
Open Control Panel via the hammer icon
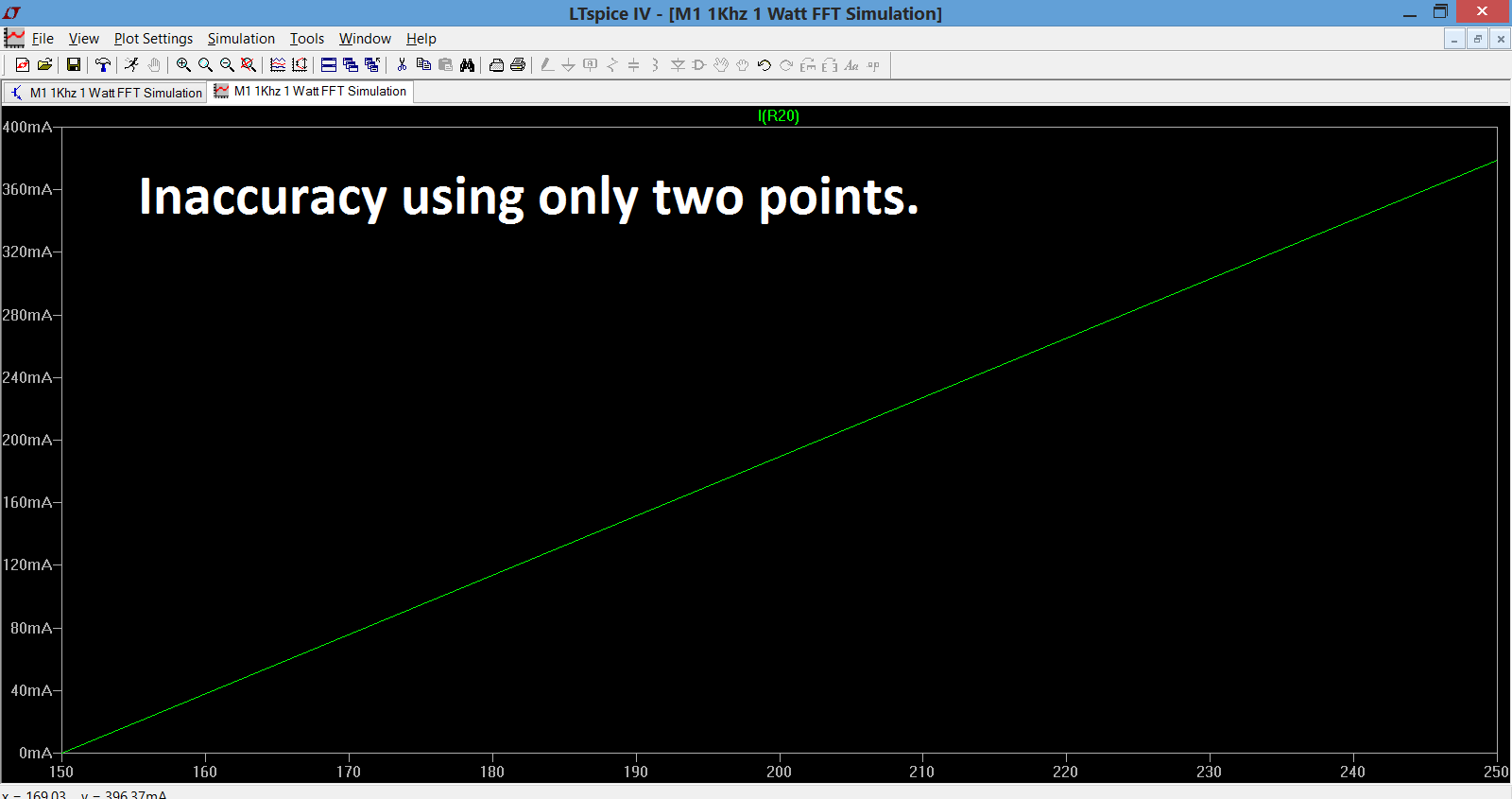point(103,64)
